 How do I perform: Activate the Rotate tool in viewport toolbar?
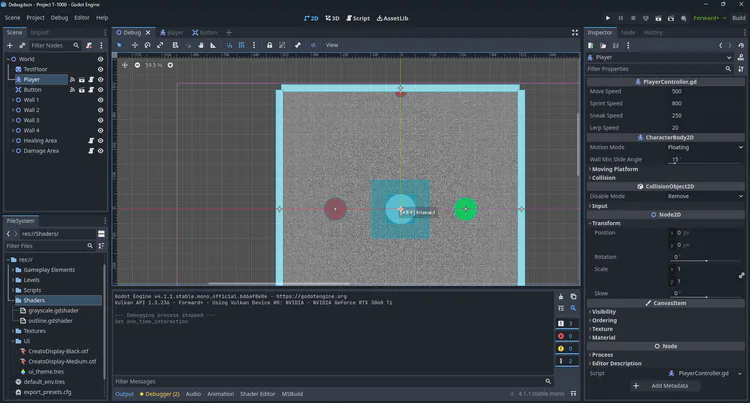pyautogui.click(x=147, y=45)
